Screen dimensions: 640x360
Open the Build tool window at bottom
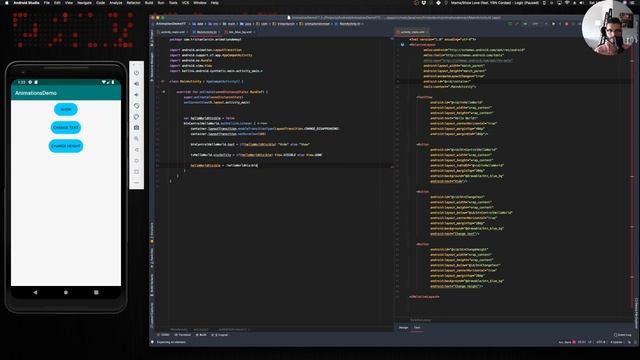click(201, 335)
